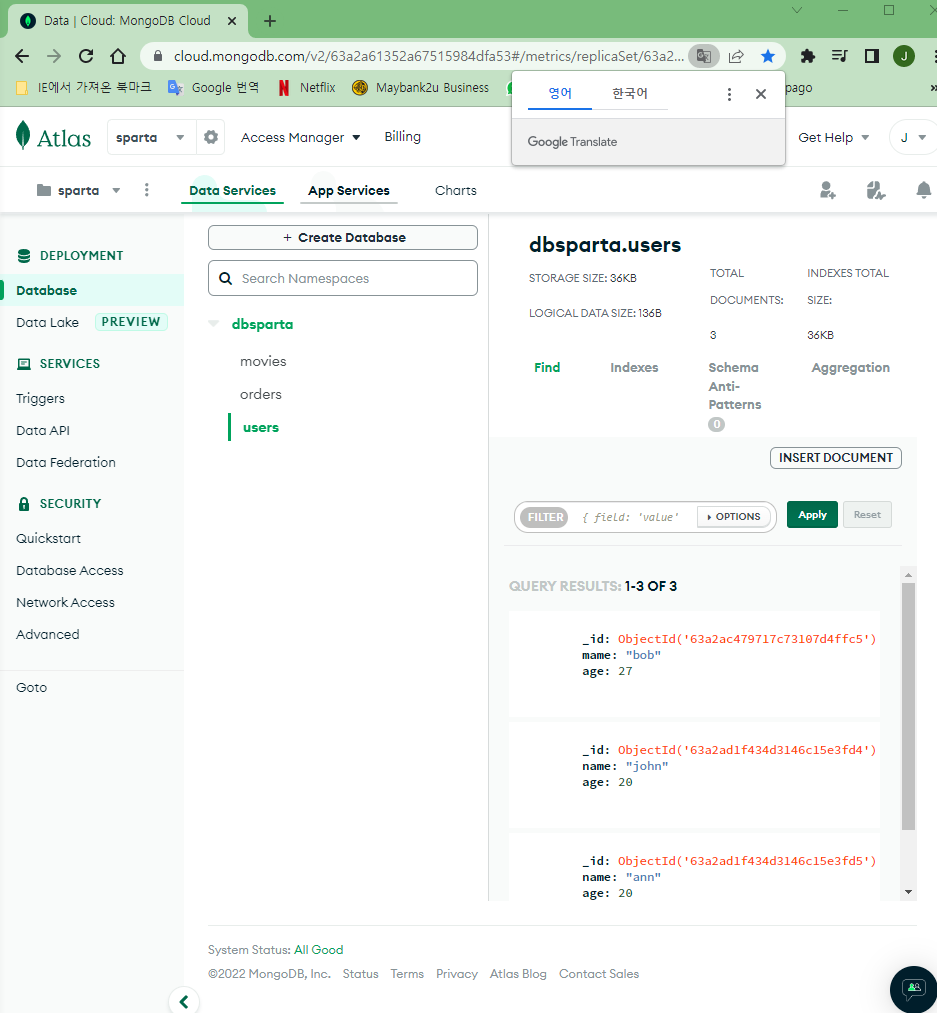
Task: Select the Find tab
Action: coord(547,367)
